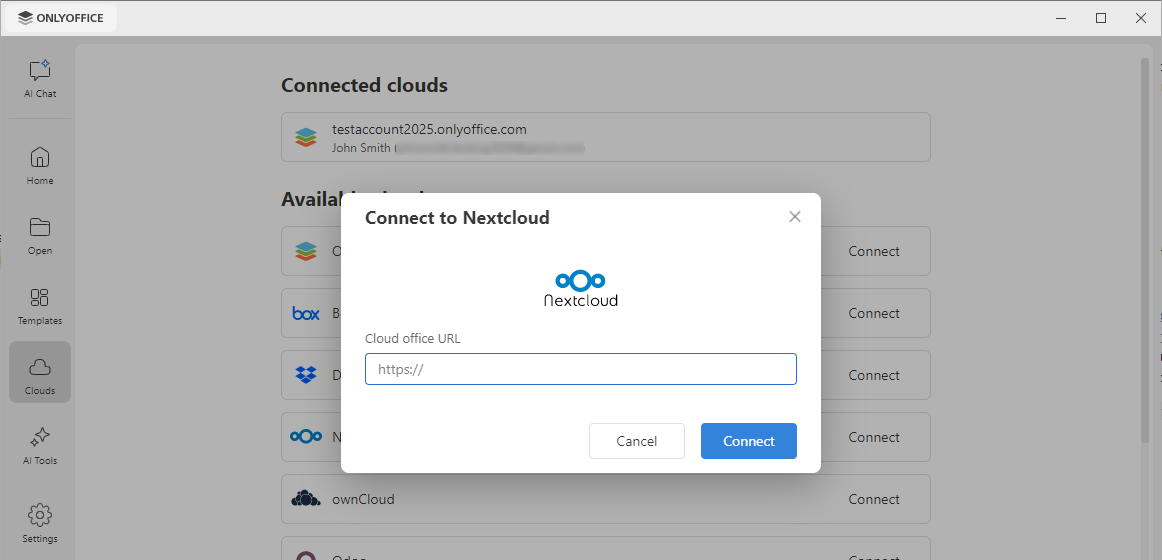Click the Dropbox logo icon

click(x=305, y=375)
